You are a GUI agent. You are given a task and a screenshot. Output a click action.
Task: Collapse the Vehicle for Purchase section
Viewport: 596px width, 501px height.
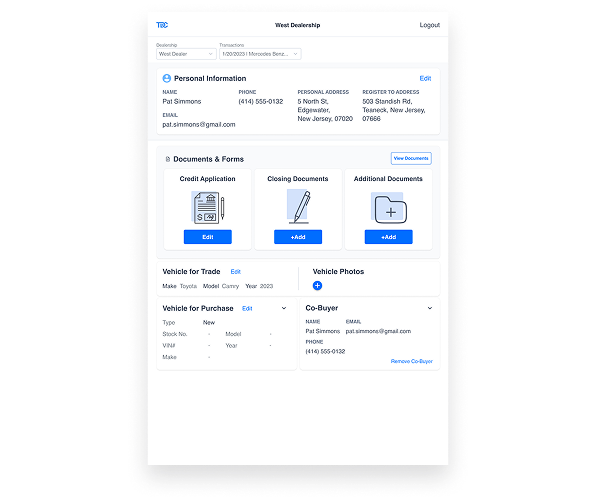284,308
